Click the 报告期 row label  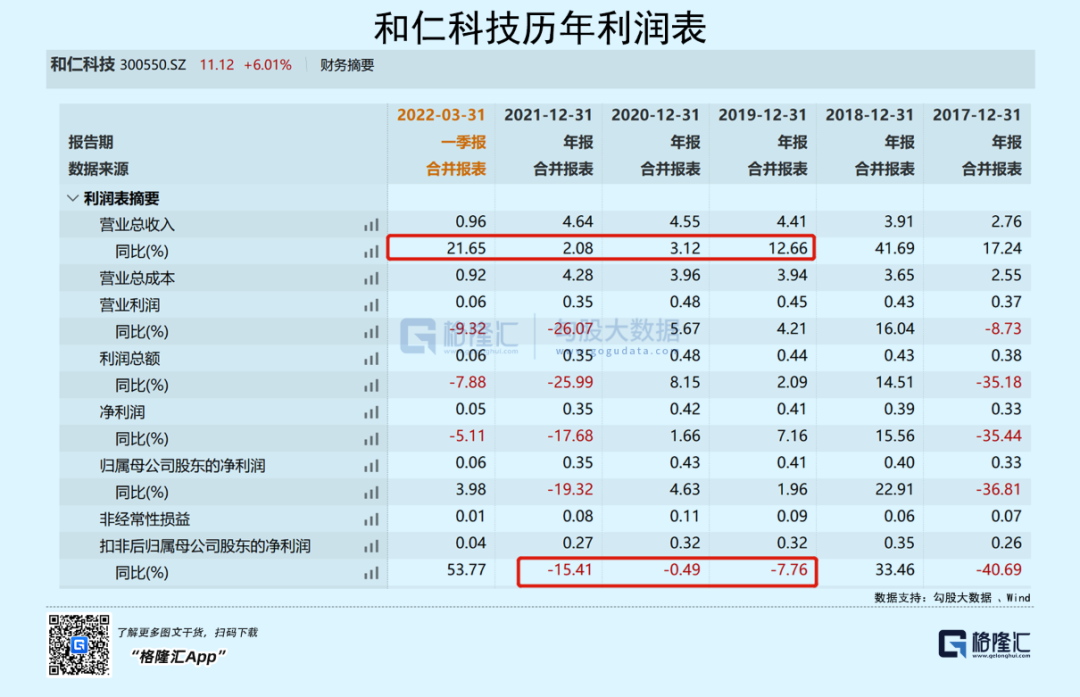(90, 142)
